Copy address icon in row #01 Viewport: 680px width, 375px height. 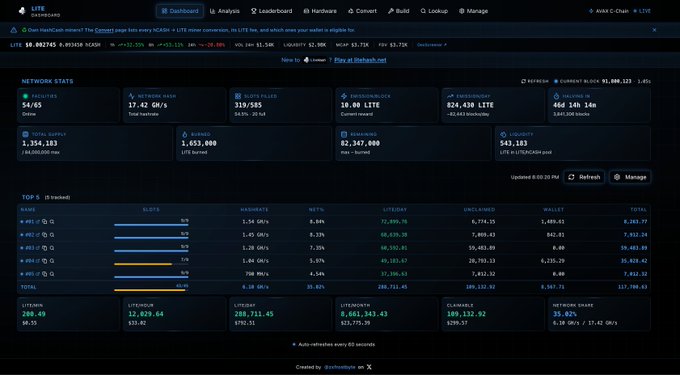pyautogui.click(x=45, y=222)
